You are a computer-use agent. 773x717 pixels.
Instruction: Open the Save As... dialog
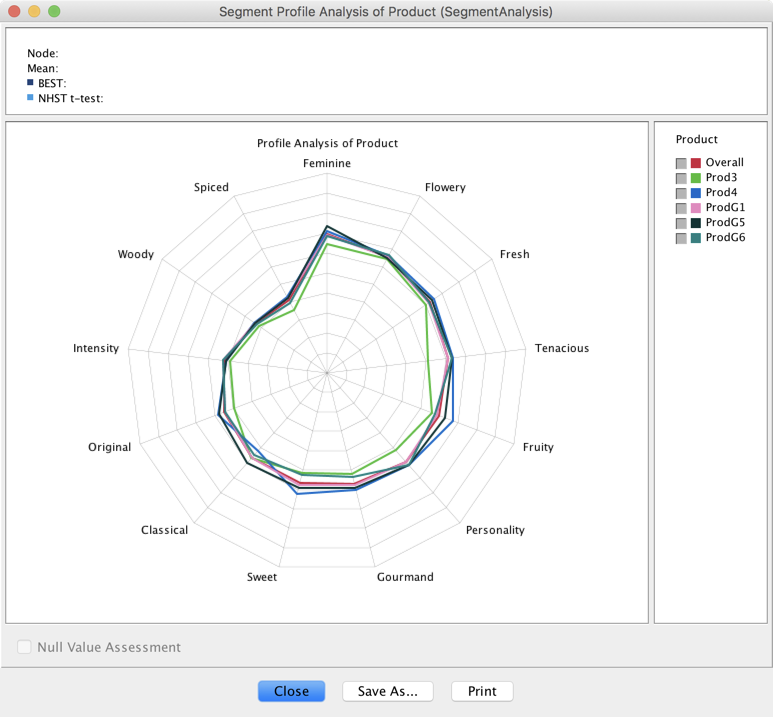(x=387, y=691)
